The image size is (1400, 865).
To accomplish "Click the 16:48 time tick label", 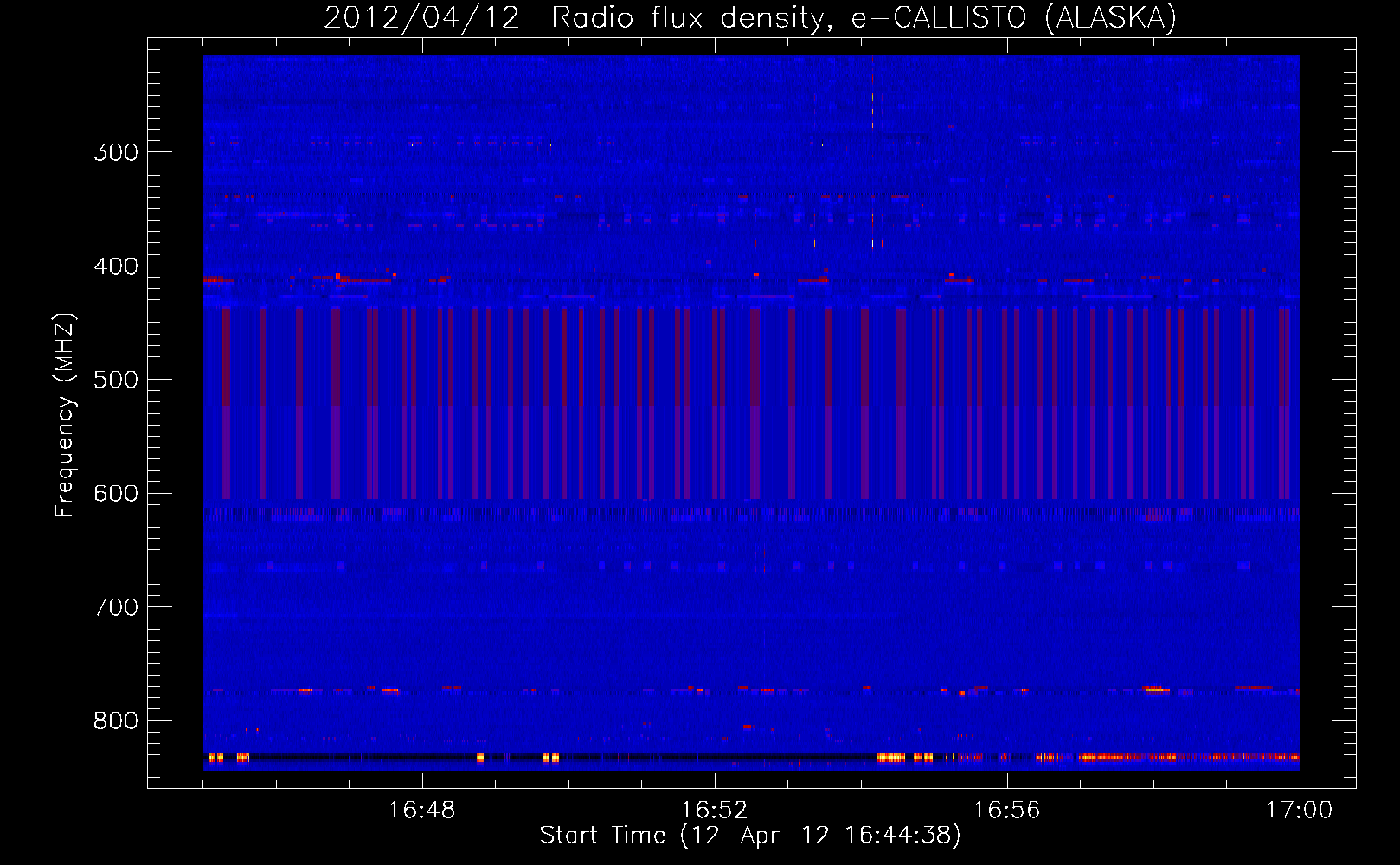I will 422,810.
